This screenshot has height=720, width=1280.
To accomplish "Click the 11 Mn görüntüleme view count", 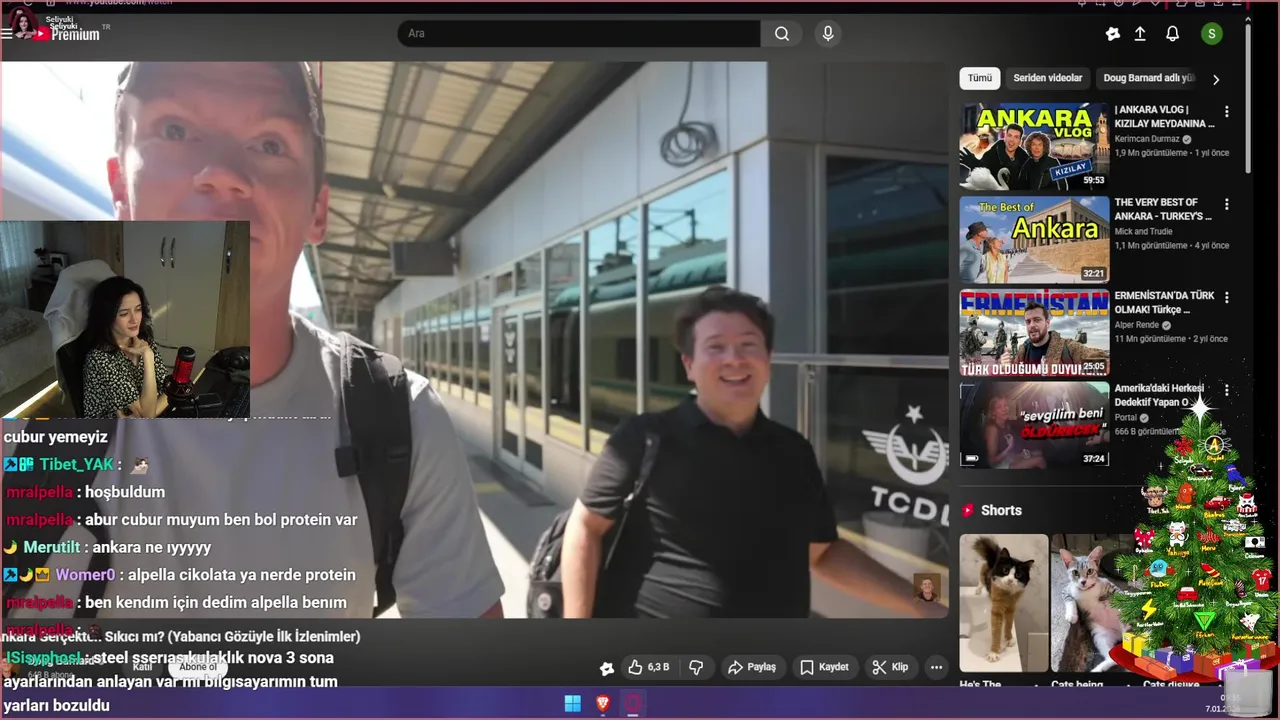I will [1152, 339].
